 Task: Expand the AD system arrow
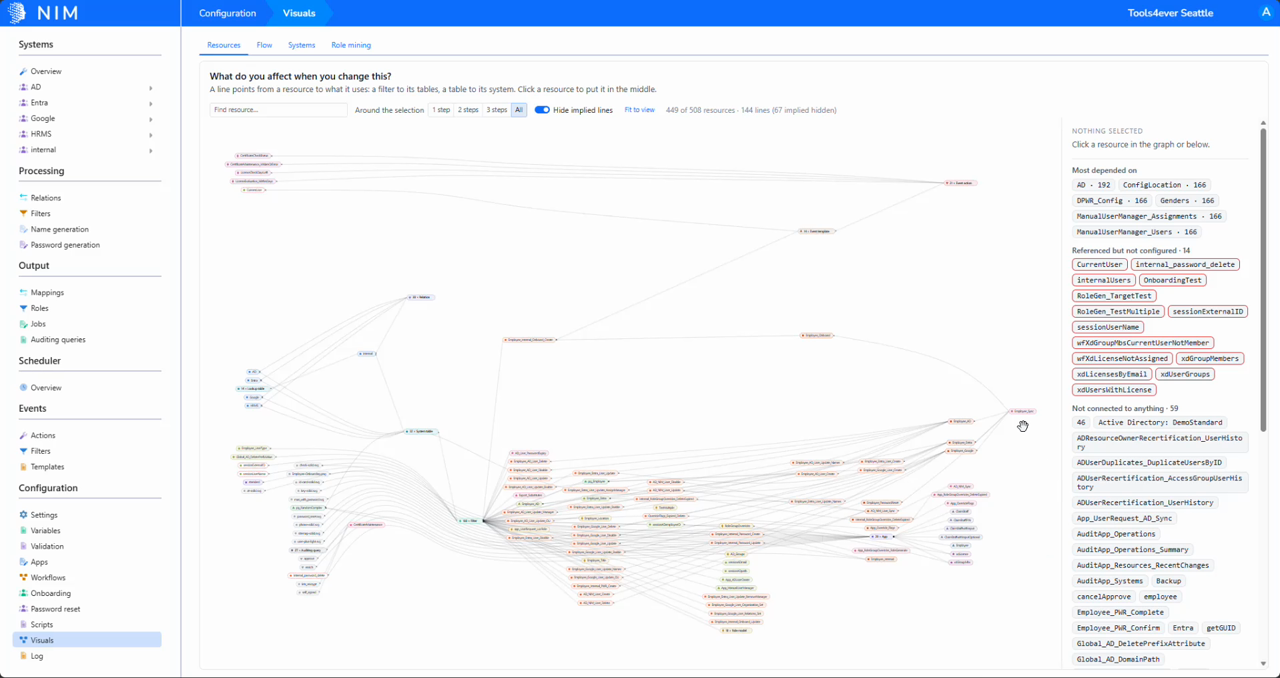(x=151, y=87)
